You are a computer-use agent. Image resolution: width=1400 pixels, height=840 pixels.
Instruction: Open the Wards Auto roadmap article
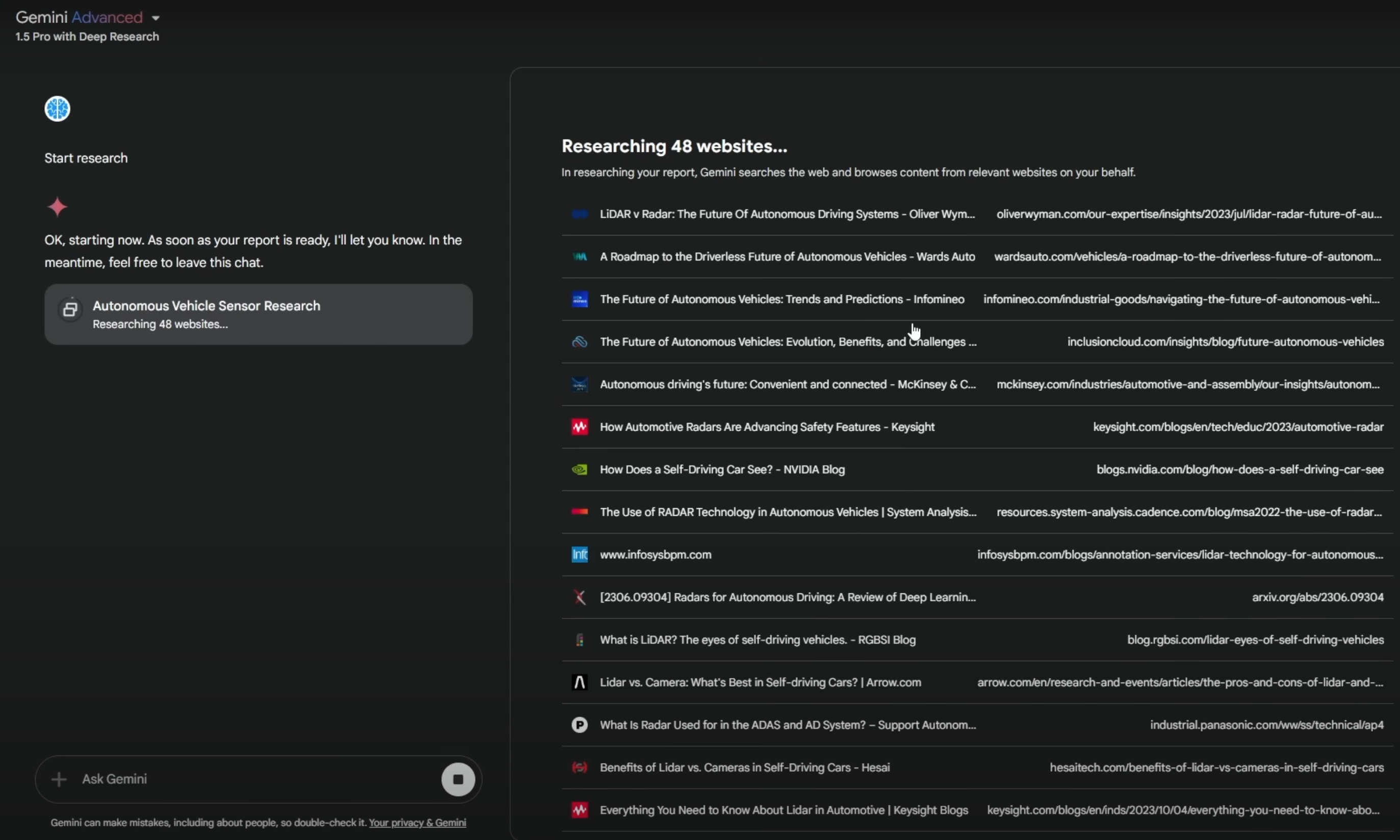[x=787, y=256]
